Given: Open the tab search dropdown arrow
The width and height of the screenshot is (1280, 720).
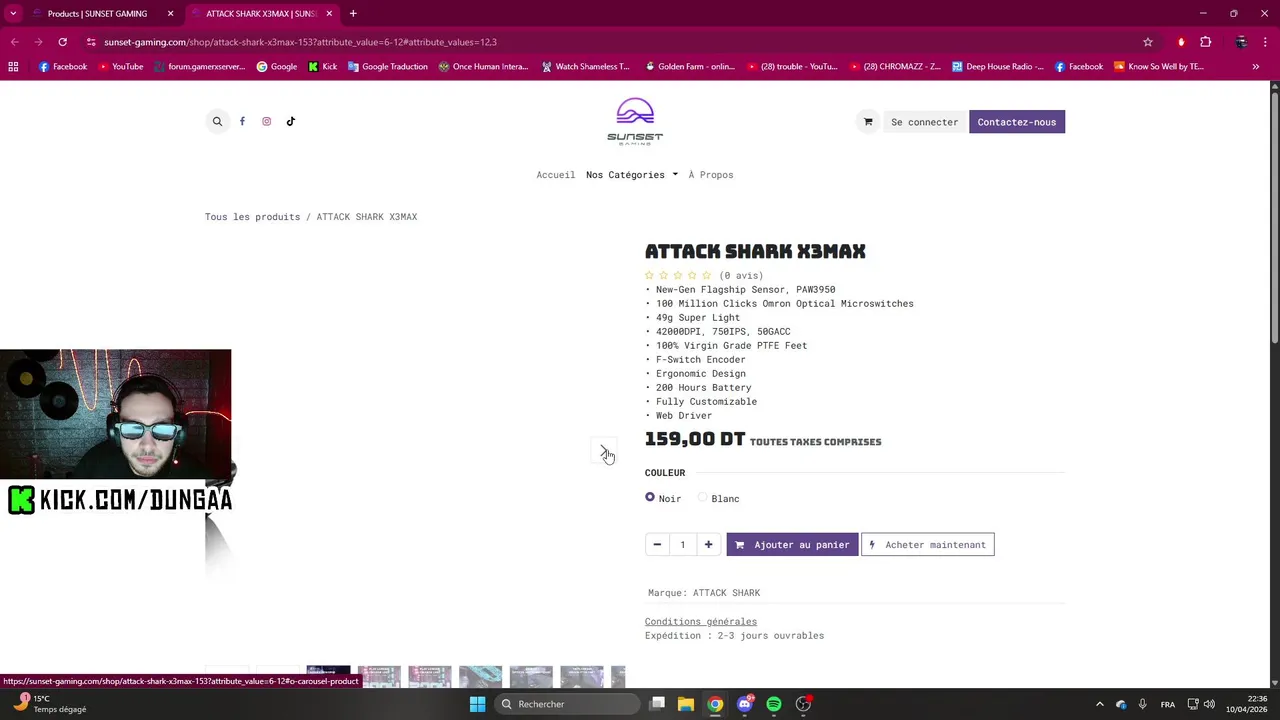Looking at the screenshot, I should tap(13, 14).
